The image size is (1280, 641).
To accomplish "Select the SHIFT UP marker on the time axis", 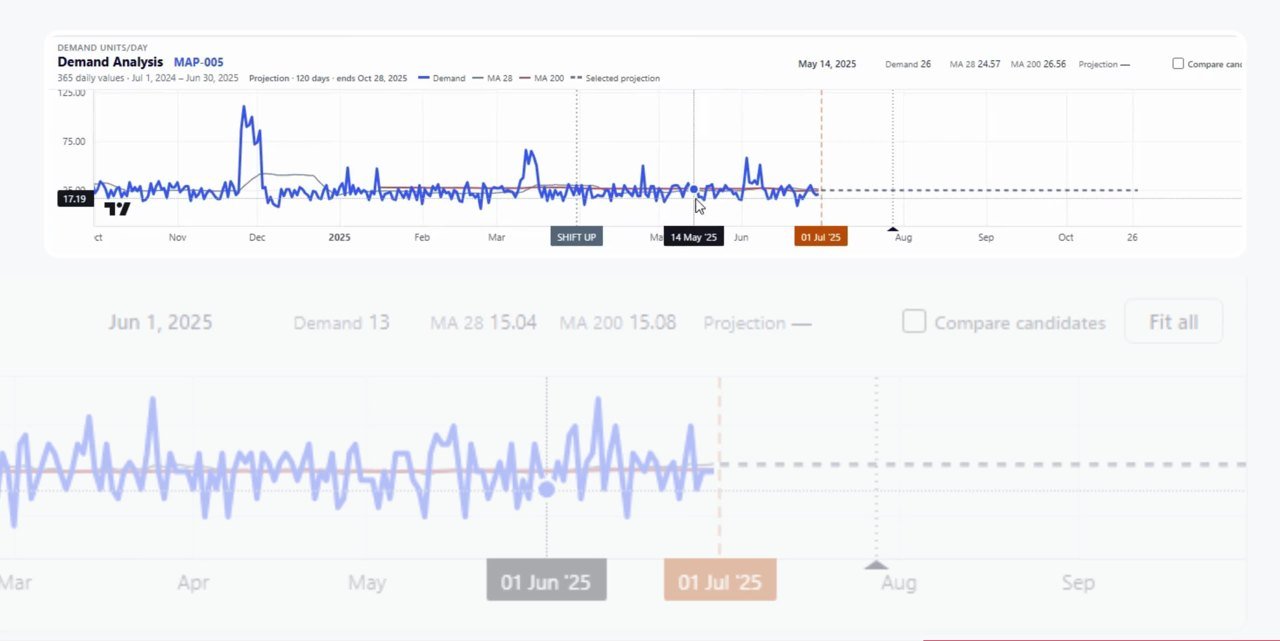I will coord(577,237).
